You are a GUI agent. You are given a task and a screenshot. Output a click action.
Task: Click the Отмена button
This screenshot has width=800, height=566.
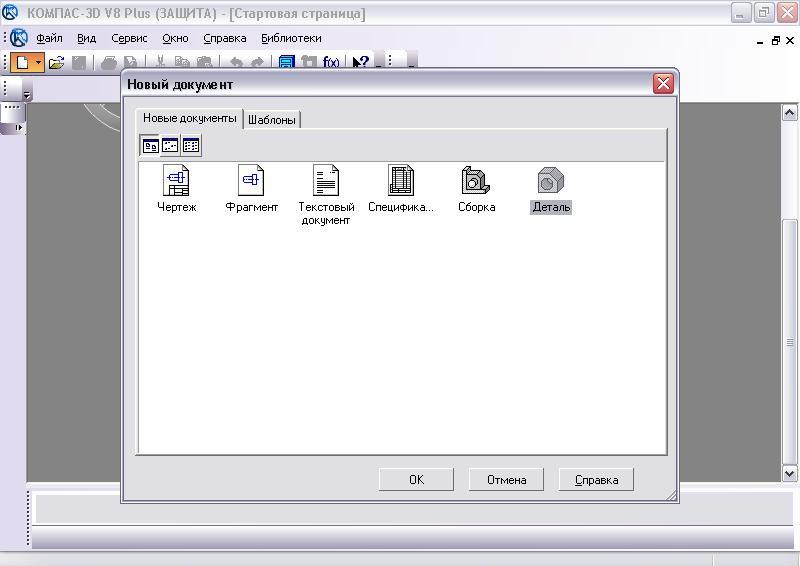506,480
